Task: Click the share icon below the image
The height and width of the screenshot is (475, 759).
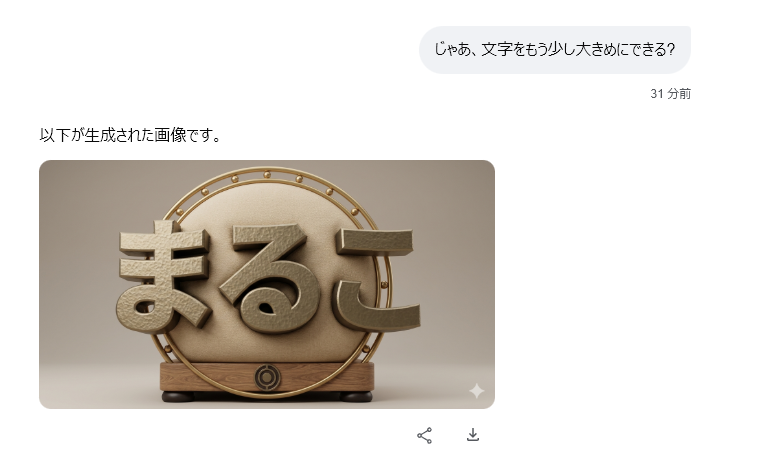Action: (425, 435)
